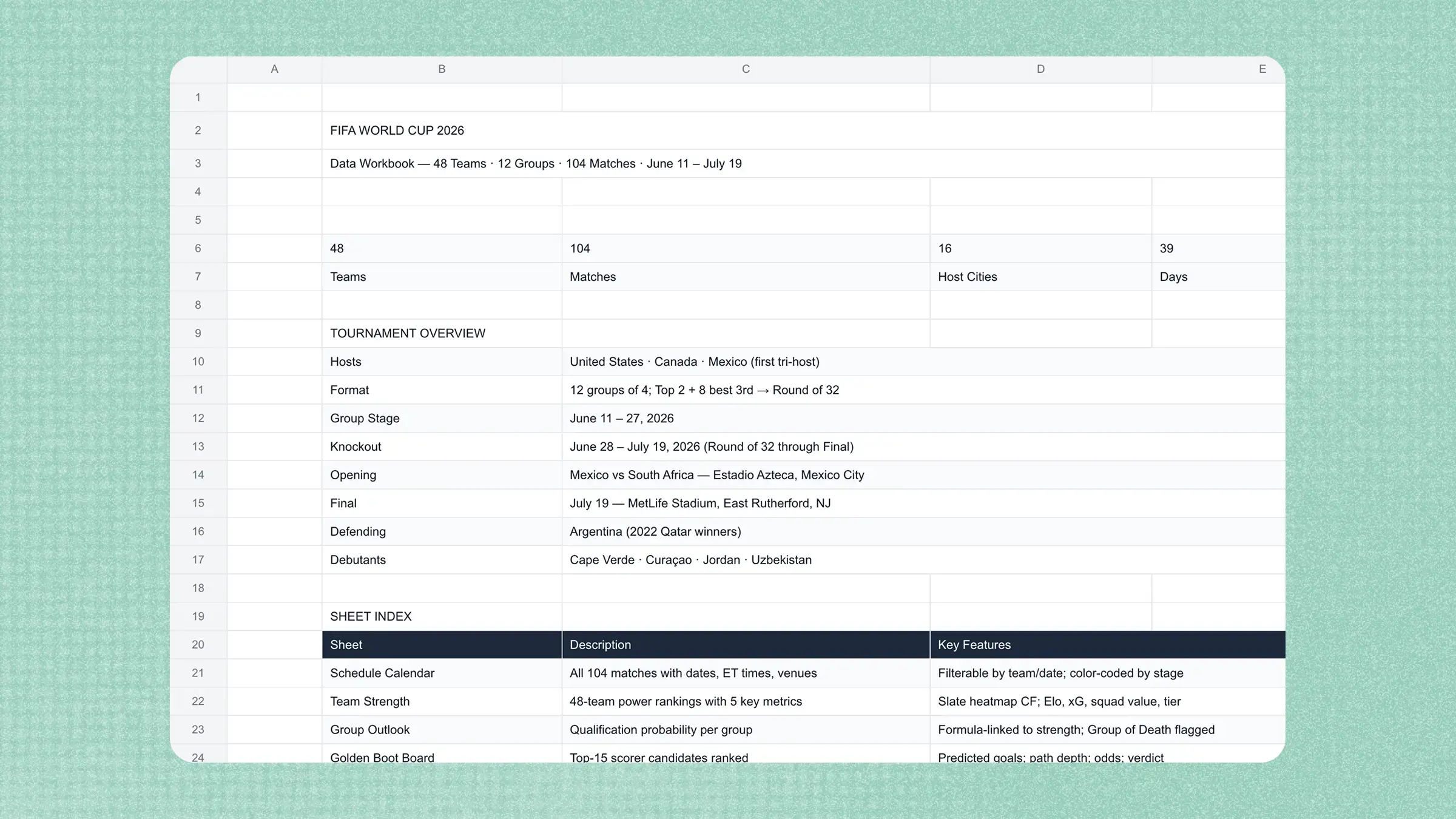Click the 'Format' row label
Viewport: 1456px width, 819px height.
442,390
